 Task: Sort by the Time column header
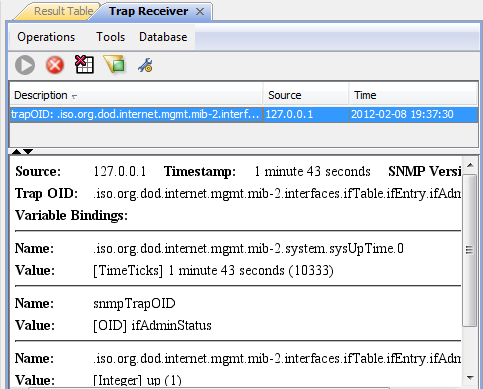[413, 95]
